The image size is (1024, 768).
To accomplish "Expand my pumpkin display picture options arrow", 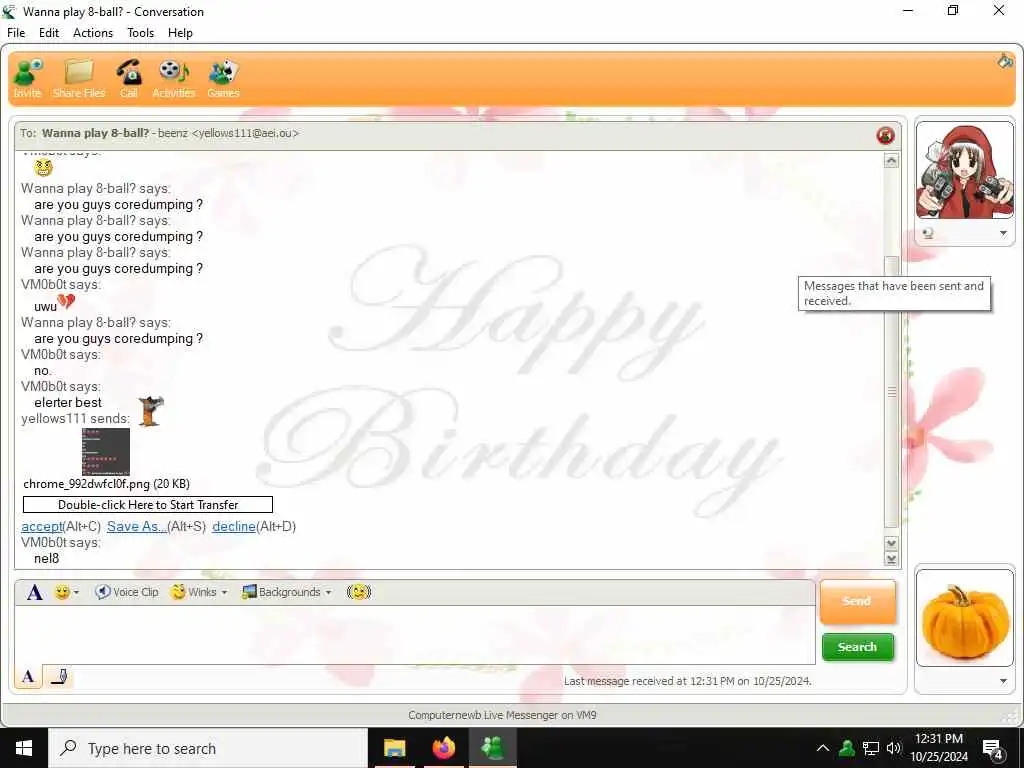I will (x=1003, y=681).
